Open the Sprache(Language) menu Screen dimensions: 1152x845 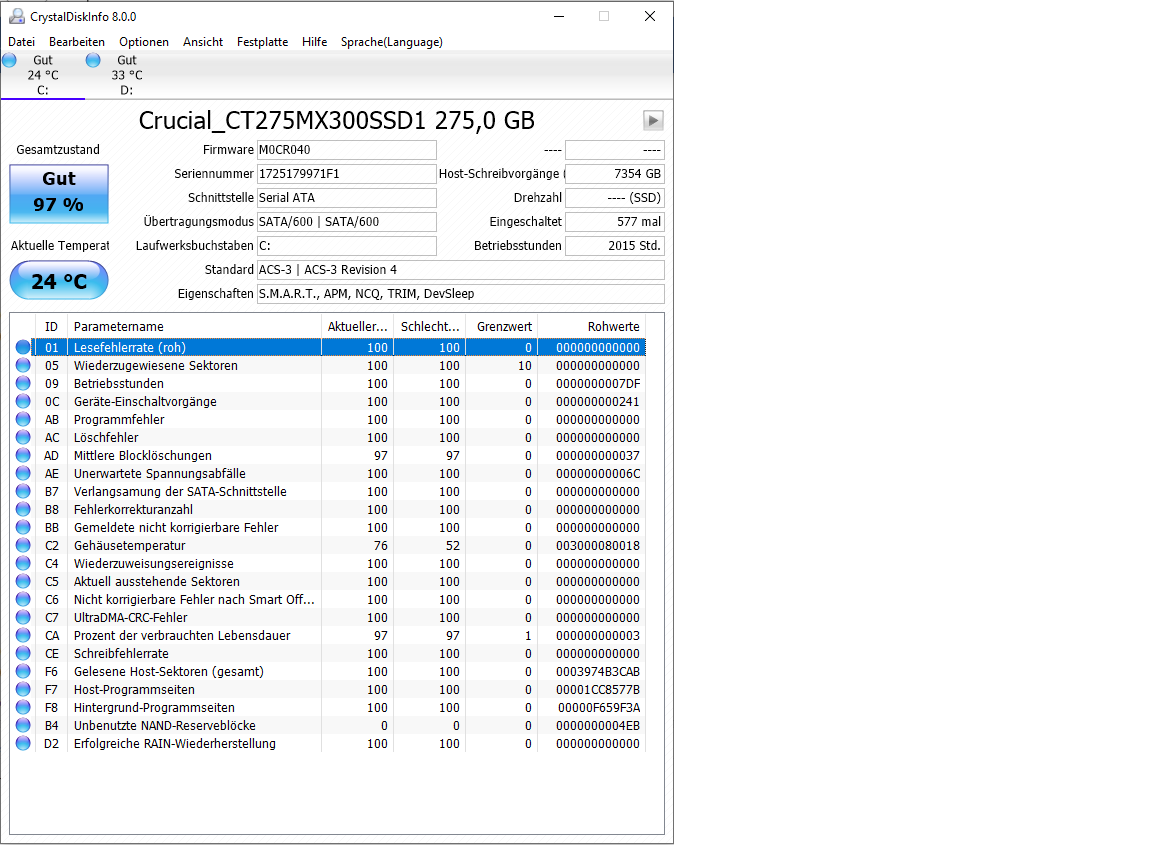392,42
